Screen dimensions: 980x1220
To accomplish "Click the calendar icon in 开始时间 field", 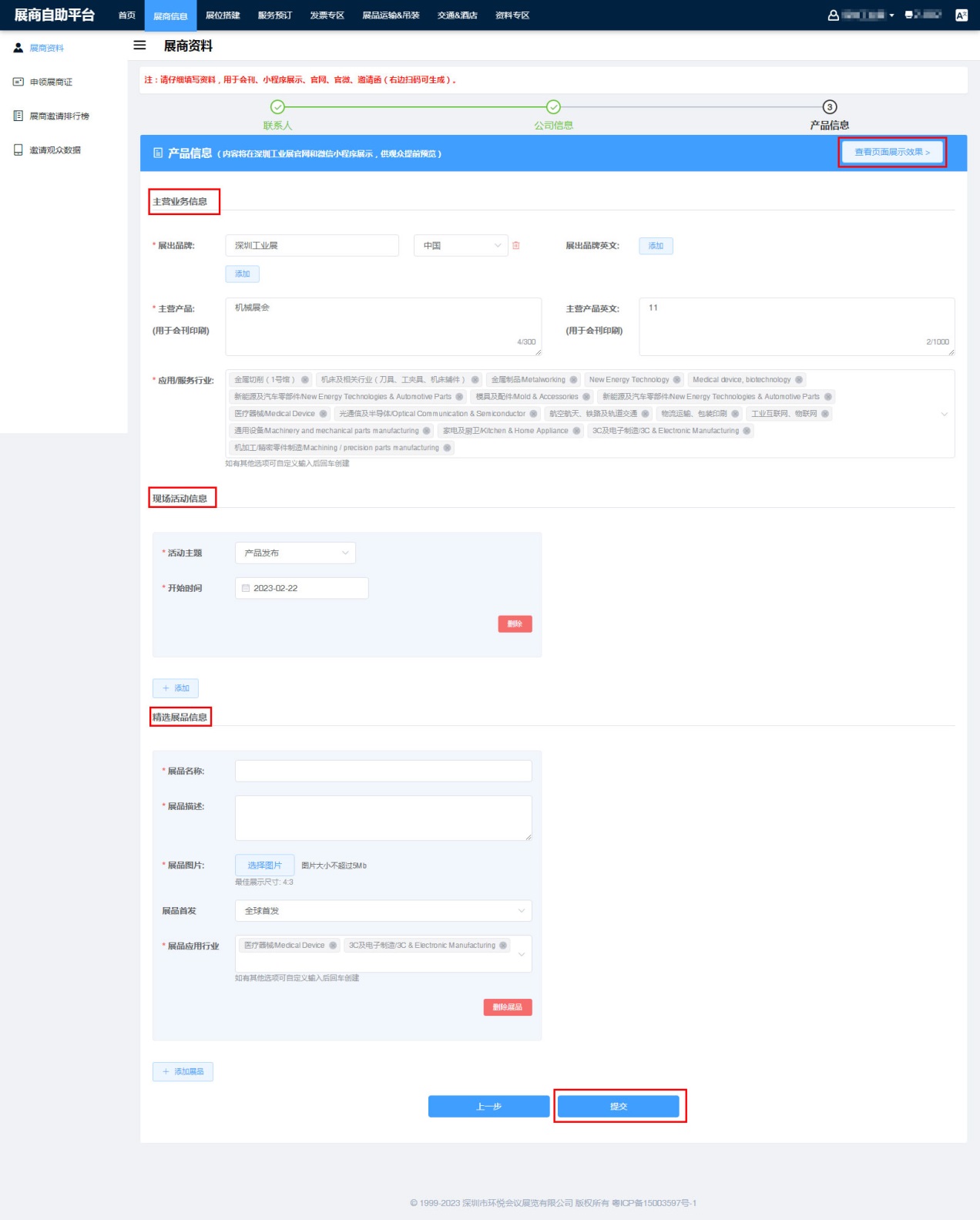I will [x=246, y=588].
